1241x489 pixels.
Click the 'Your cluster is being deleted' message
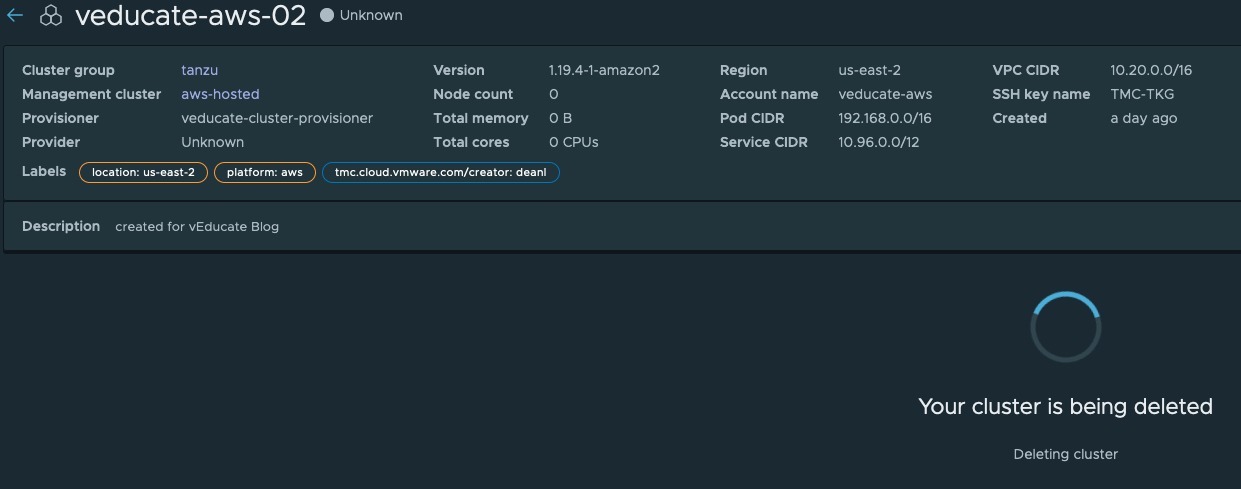1065,406
